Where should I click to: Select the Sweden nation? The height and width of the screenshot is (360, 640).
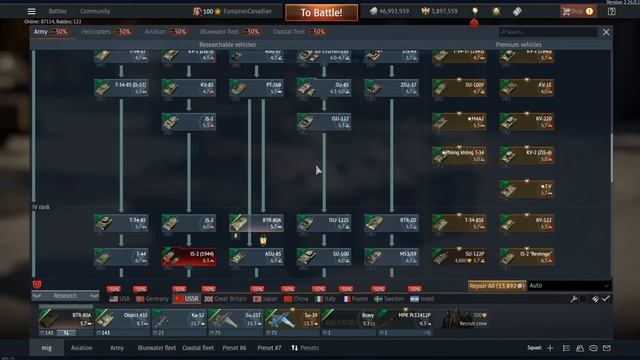tap(389, 299)
